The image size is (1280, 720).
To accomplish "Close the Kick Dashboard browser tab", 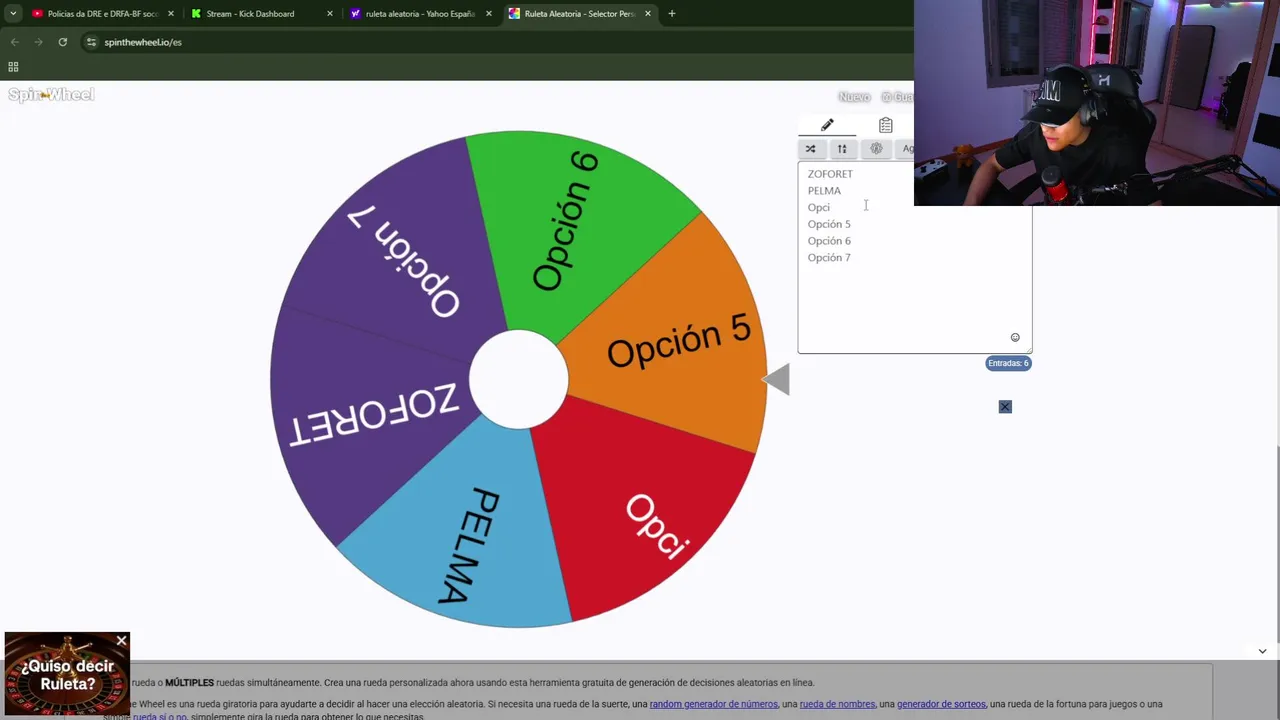I will point(330,14).
